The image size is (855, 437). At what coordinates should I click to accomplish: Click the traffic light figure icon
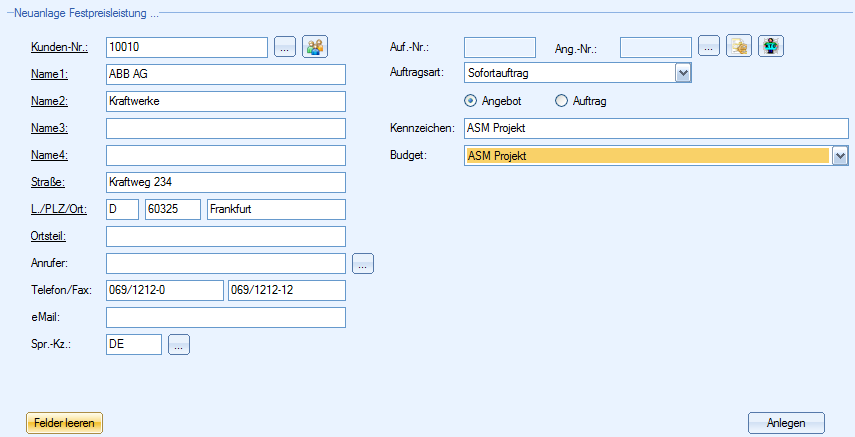pos(770,46)
